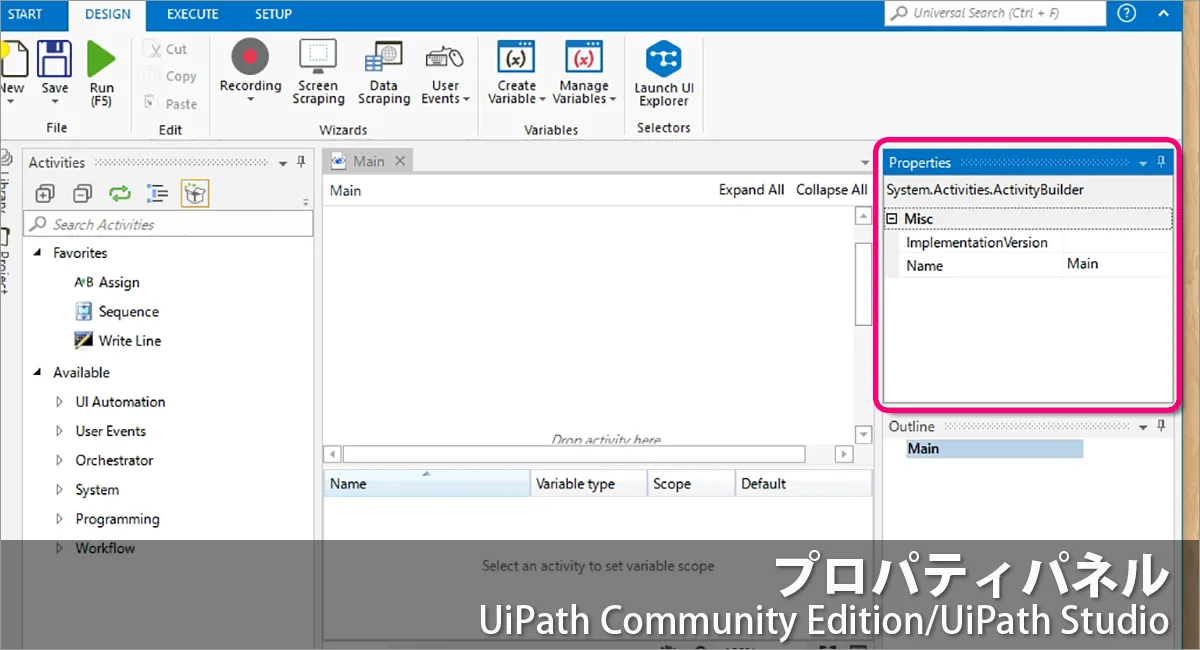Viewport: 1200px width, 650px height.
Task: Run the workflow with Run (F5)
Action: pos(102,73)
